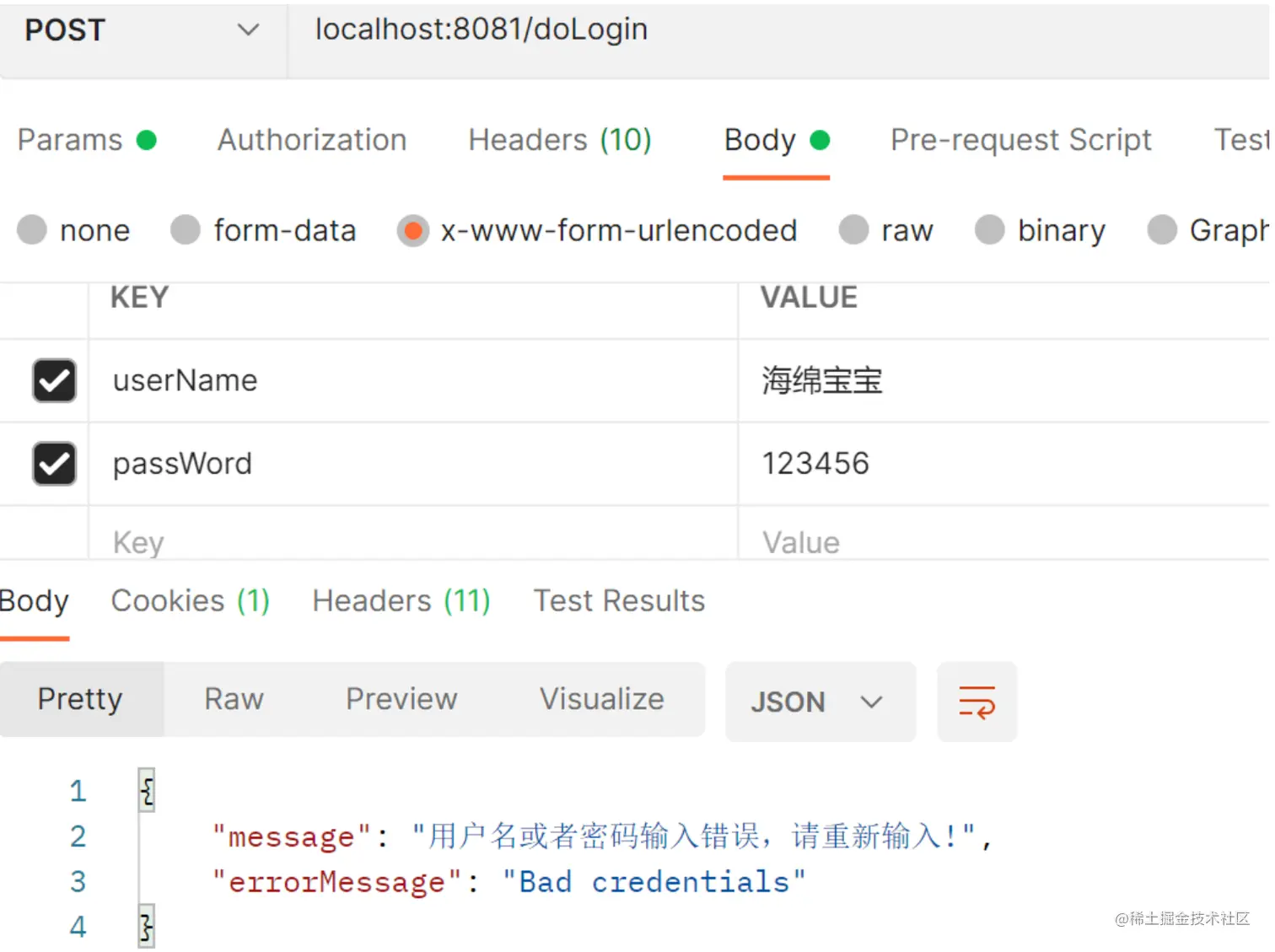Click line number 2 in response

tap(78, 836)
